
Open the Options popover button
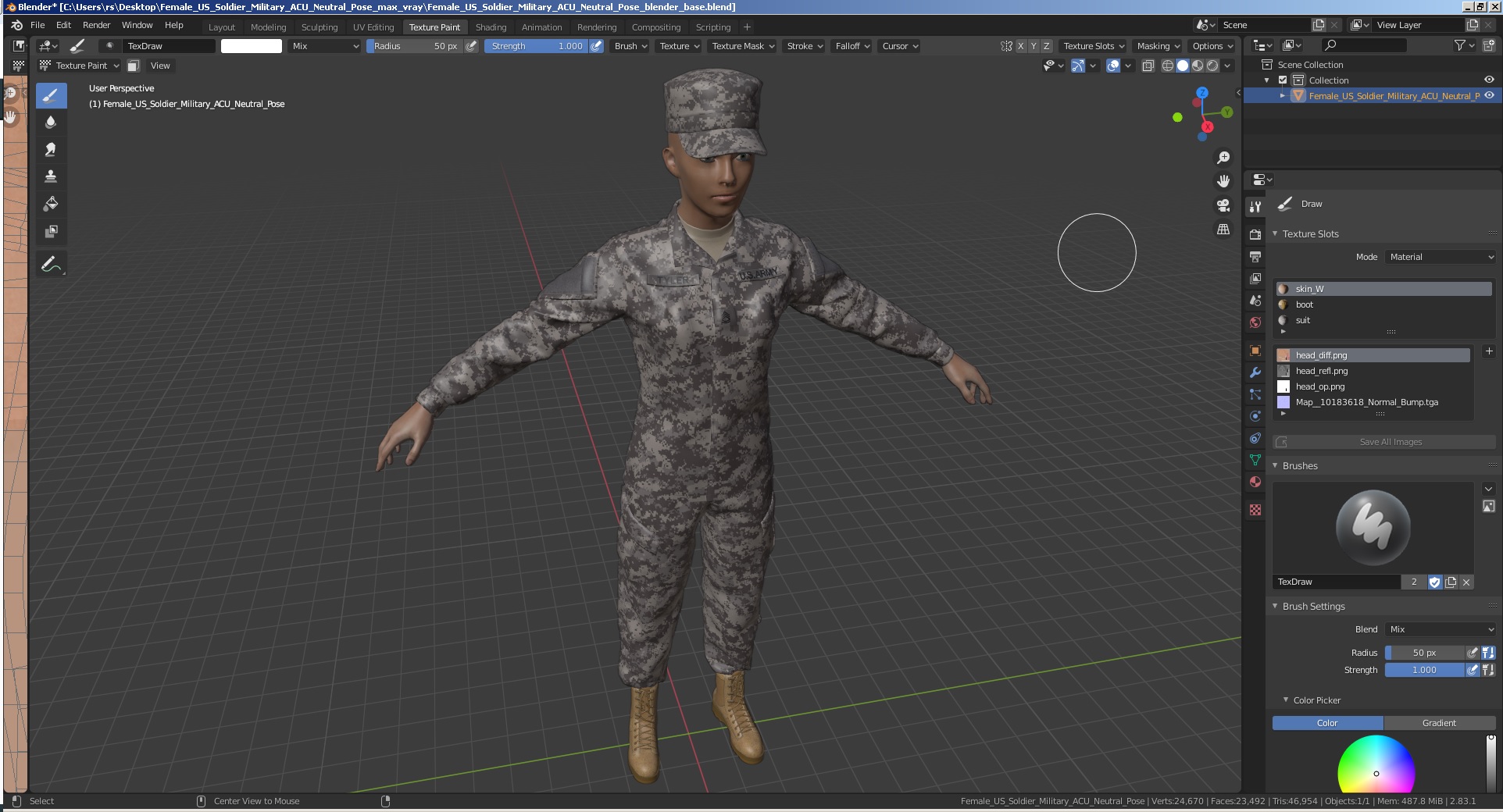[x=1212, y=46]
